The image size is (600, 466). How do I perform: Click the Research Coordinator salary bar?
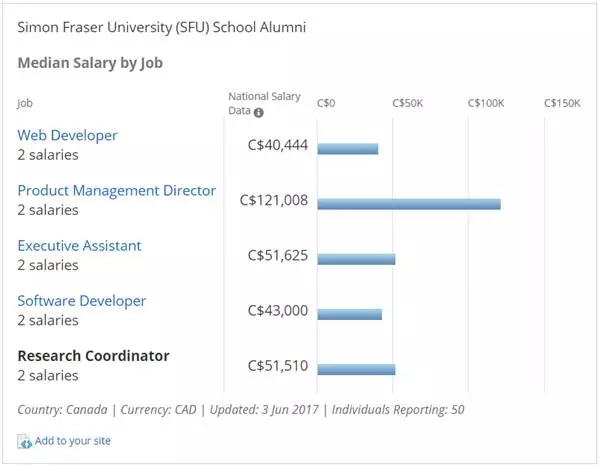(x=356, y=369)
